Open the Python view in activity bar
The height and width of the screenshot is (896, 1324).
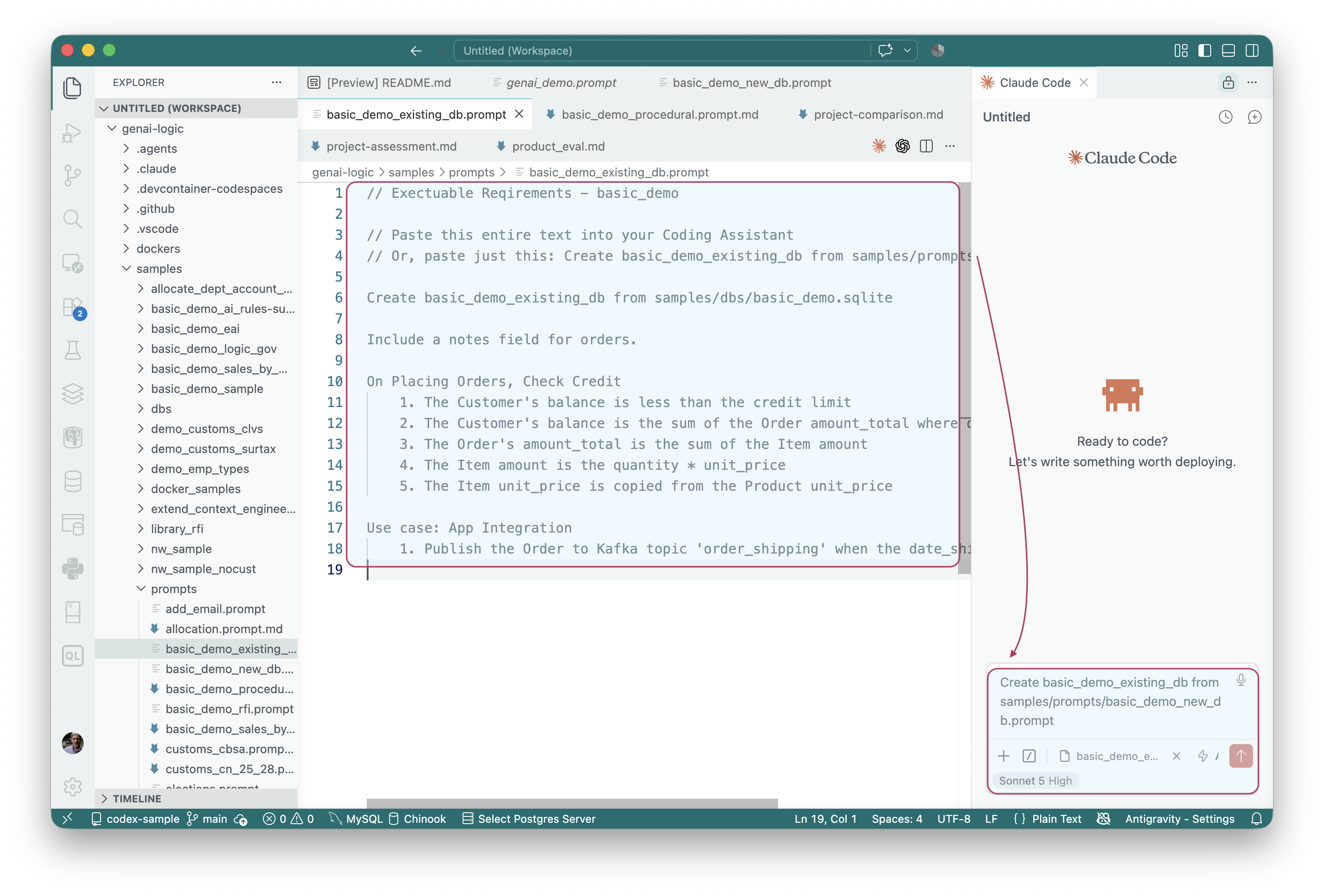(x=72, y=569)
